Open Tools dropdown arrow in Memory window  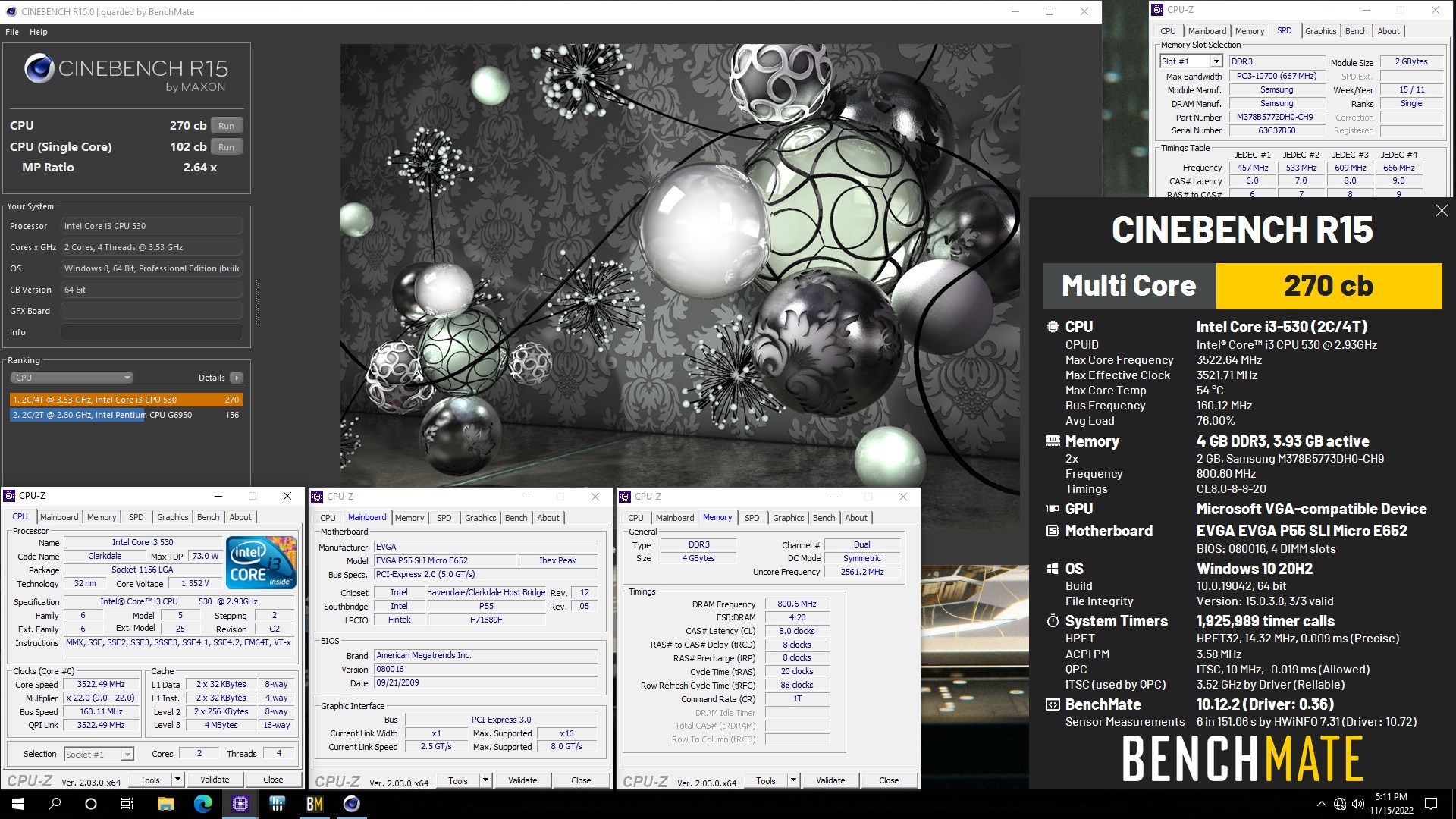[793, 780]
